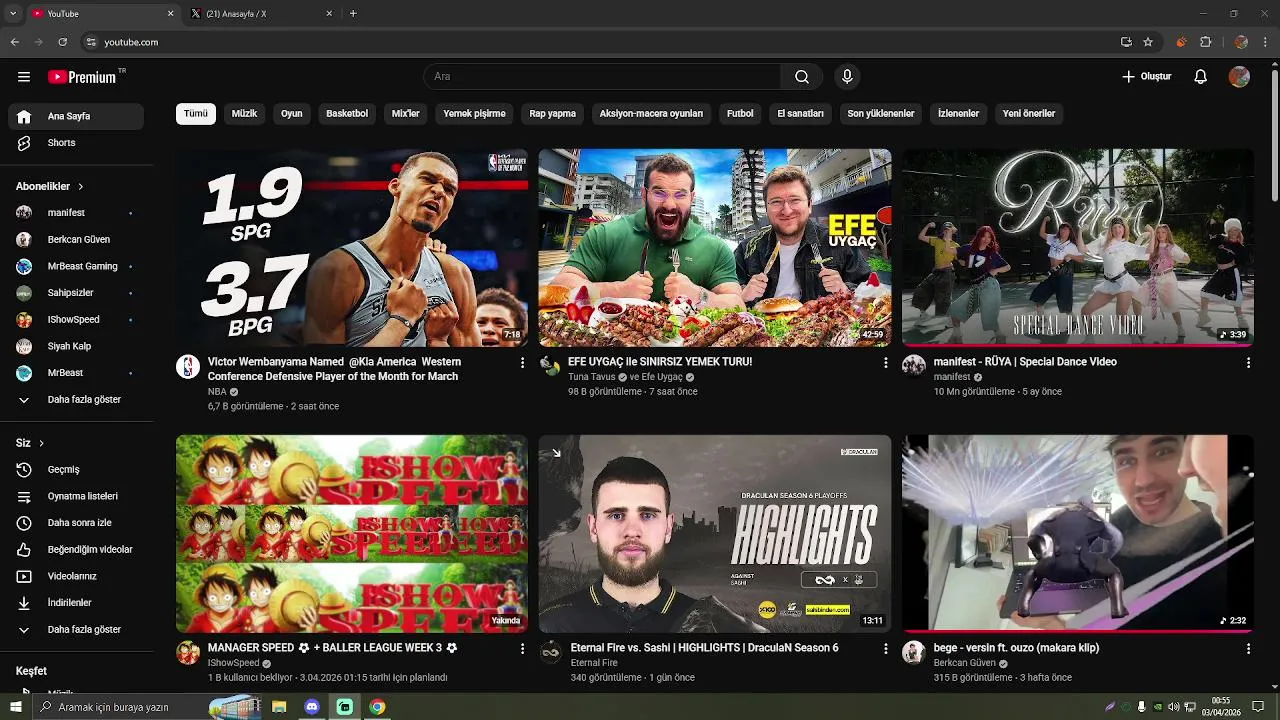Image resolution: width=1280 pixels, height=720 pixels.
Task: Open options menu for manifest RÜYA video
Action: 1248,363
